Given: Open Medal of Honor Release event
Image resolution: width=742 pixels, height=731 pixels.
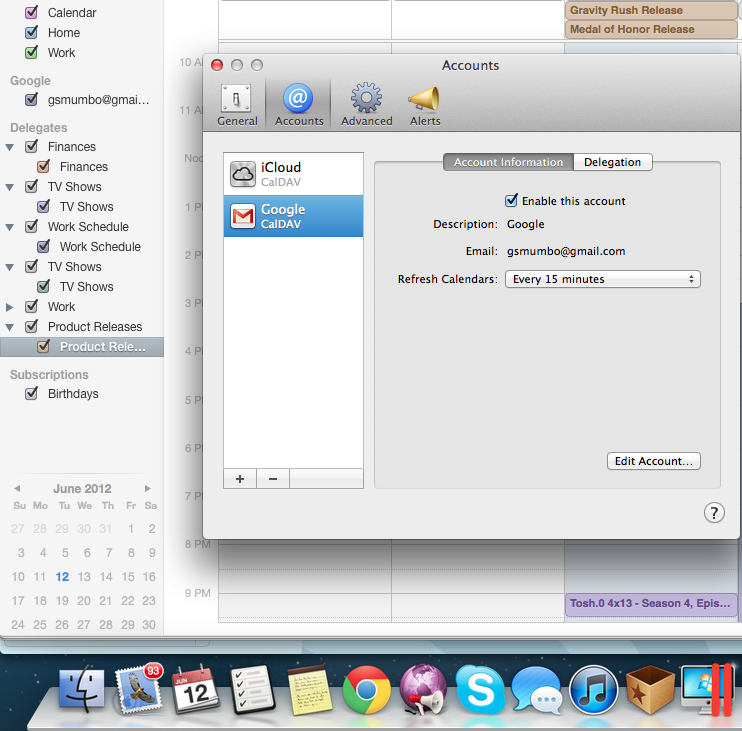Looking at the screenshot, I should pos(651,29).
